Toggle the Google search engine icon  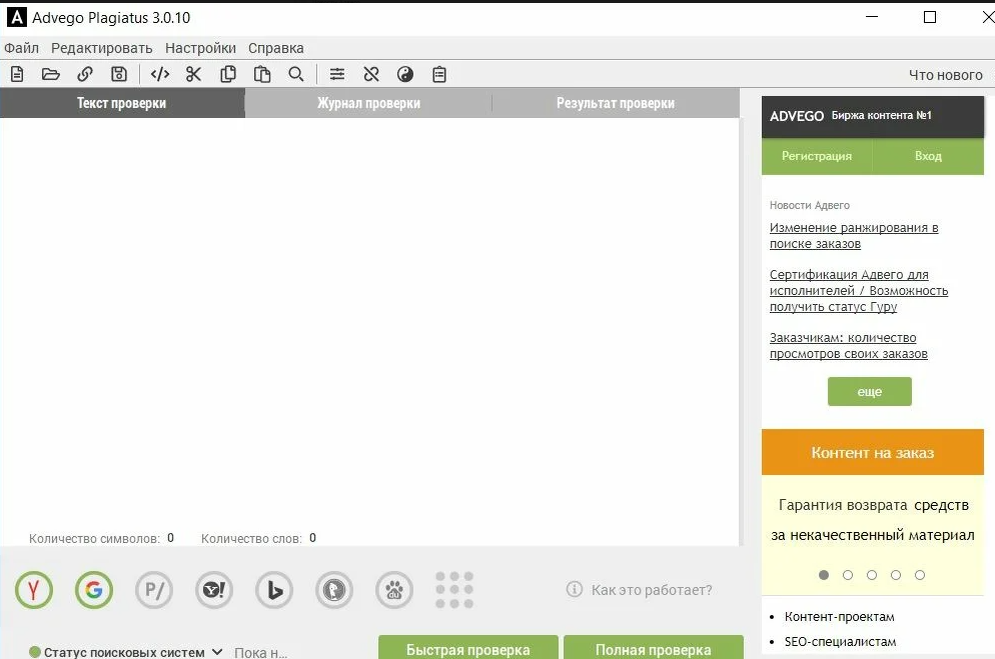94,590
